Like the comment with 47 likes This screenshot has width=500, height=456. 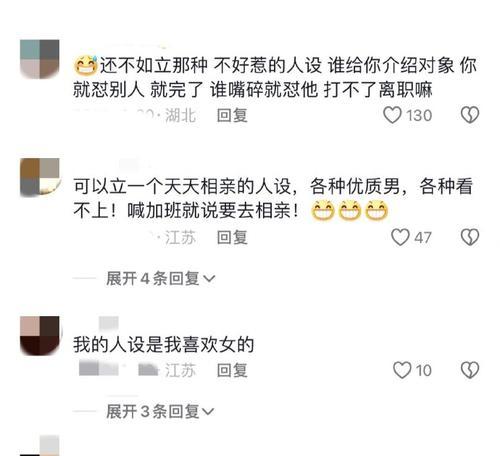tap(400, 237)
